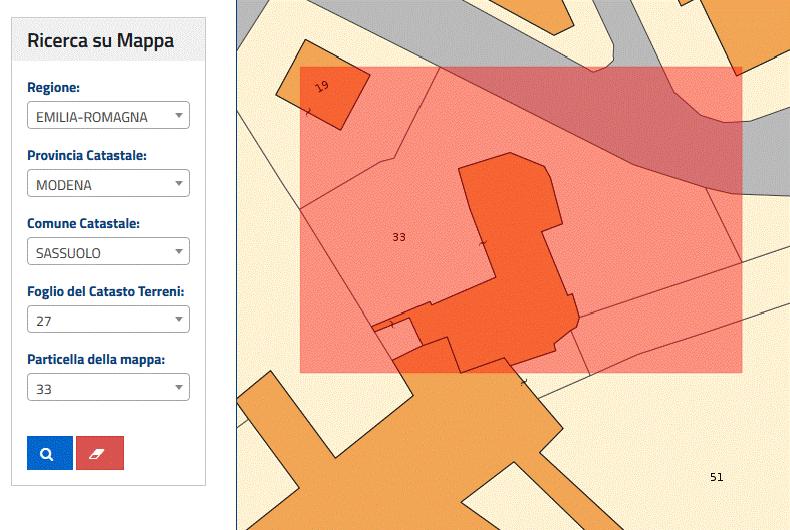Click the arrow on the SASSUOLO select
The height and width of the screenshot is (530, 790).
coord(178,251)
